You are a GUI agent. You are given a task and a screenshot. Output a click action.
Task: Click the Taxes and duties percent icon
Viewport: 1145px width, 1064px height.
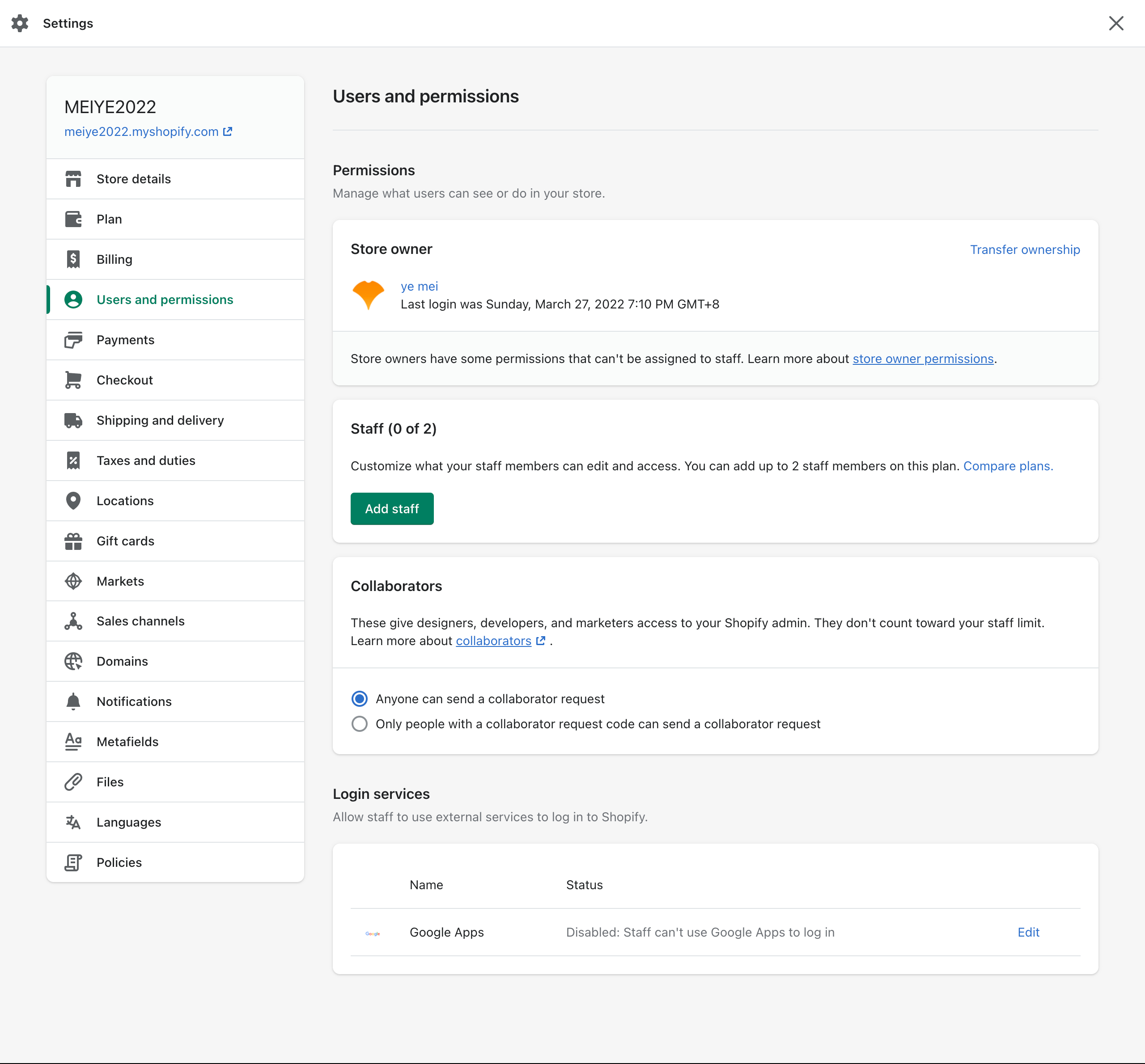point(73,460)
